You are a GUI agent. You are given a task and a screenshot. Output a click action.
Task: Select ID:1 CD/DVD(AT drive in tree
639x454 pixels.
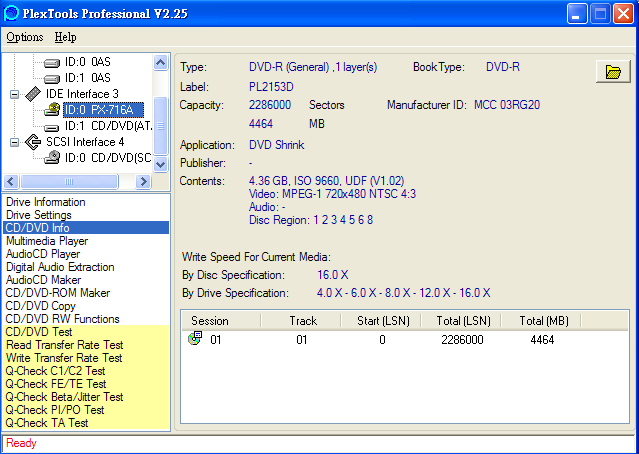pyautogui.click(x=108, y=126)
